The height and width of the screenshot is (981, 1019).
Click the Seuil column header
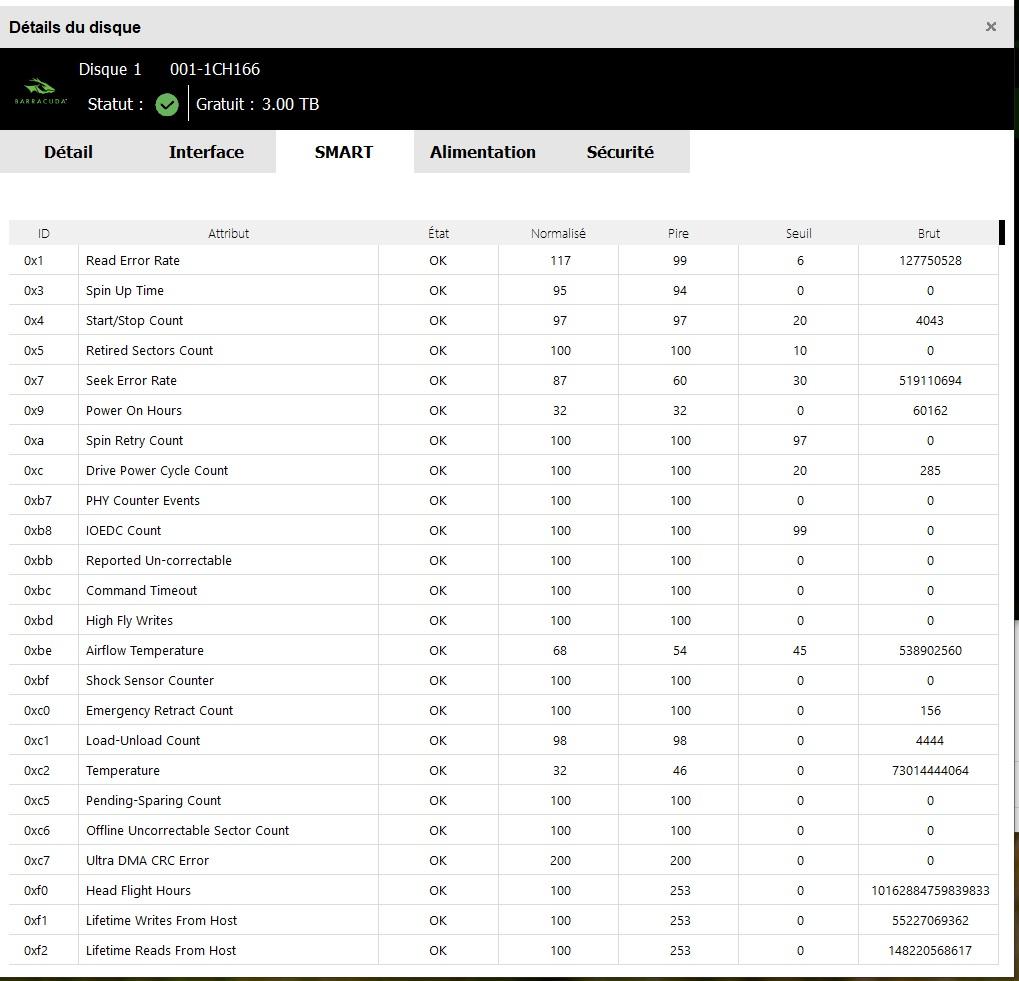coord(798,233)
